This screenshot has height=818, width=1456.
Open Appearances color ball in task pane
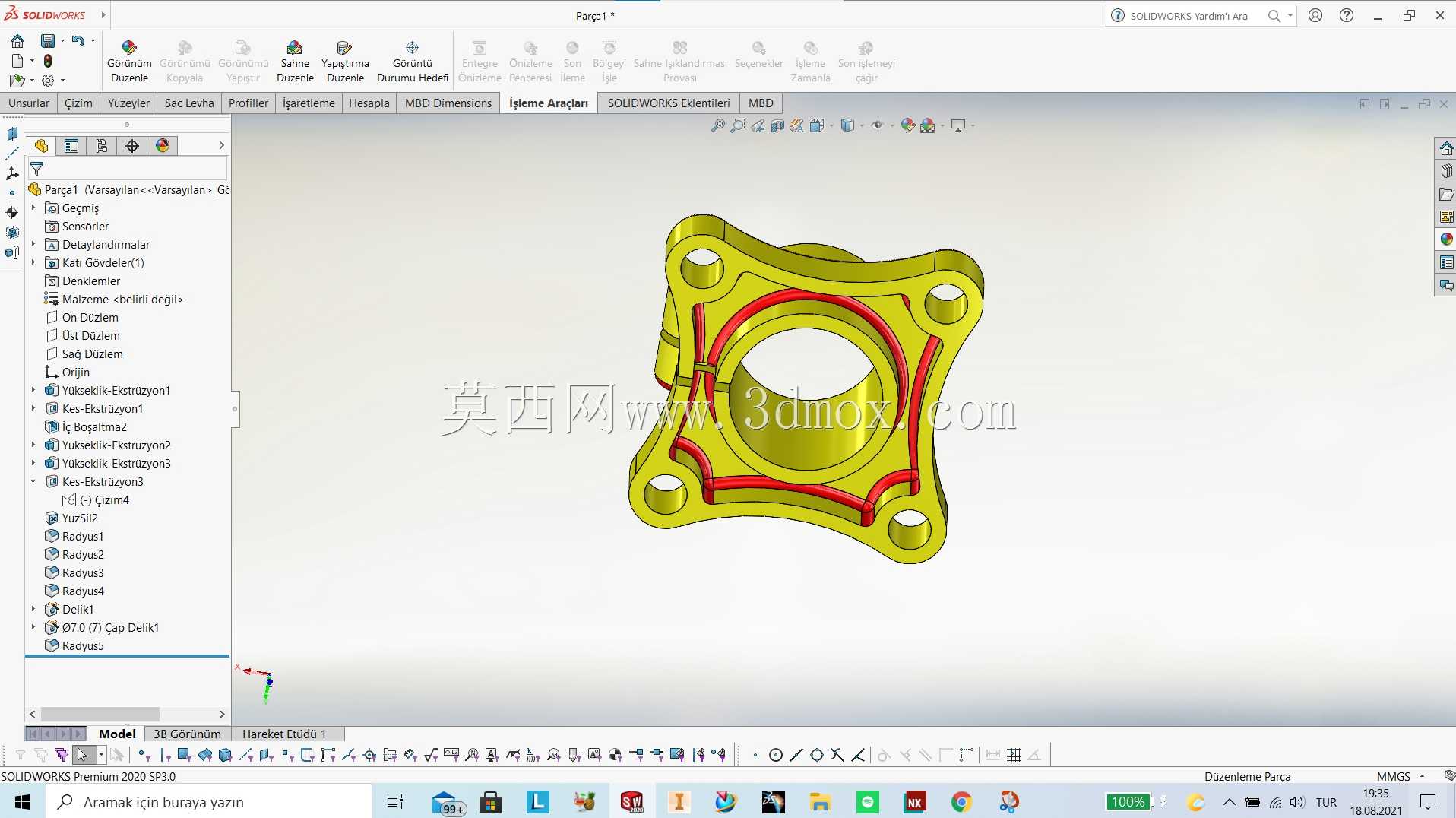point(1446,239)
